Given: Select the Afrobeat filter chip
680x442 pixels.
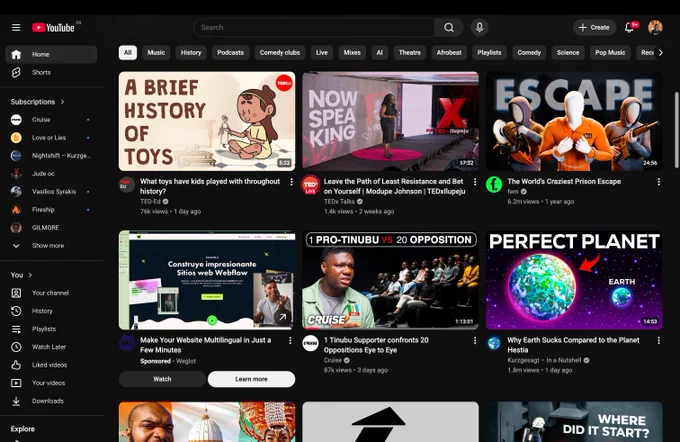Looking at the screenshot, I should point(449,52).
